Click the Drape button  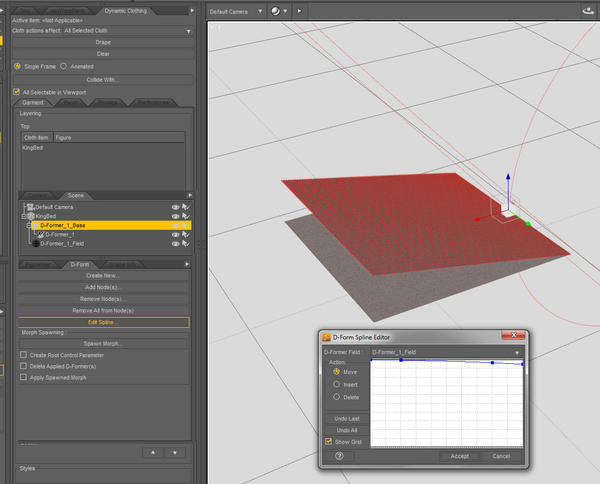pos(103,42)
